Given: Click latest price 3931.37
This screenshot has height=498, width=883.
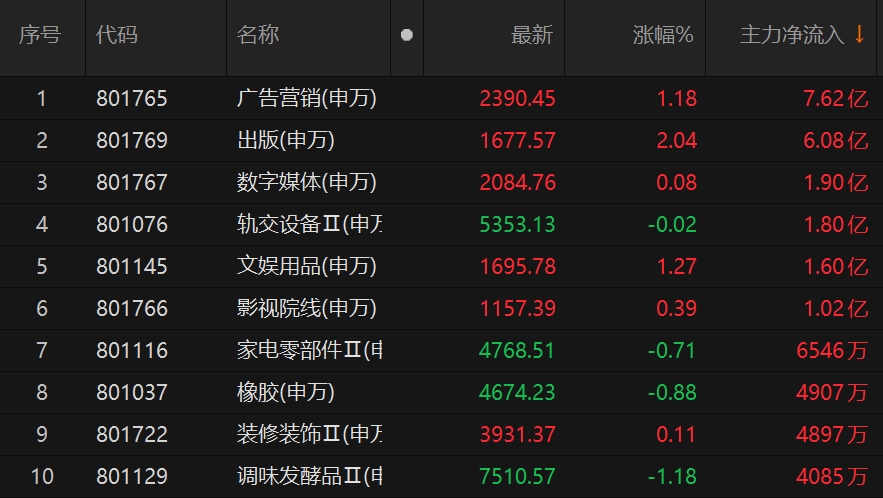Looking at the screenshot, I should click(x=518, y=435).
